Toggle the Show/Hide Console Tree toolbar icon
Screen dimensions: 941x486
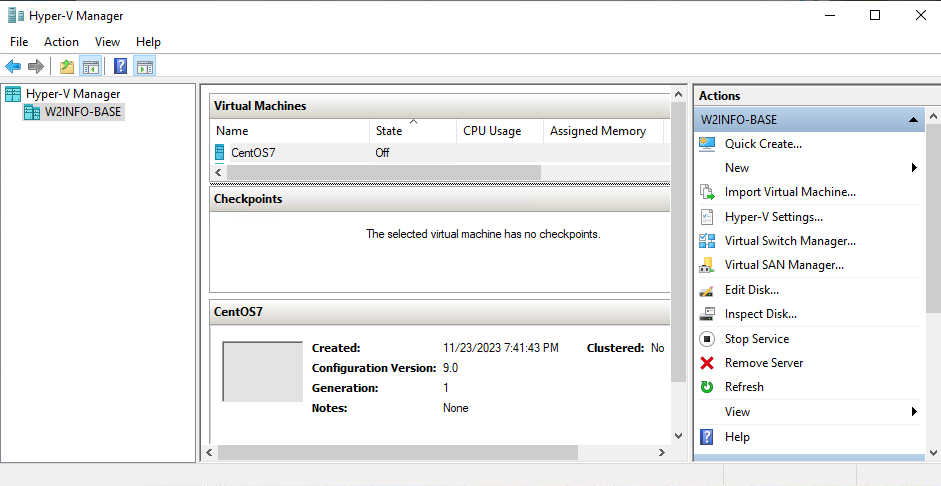(x=91, y=67)
